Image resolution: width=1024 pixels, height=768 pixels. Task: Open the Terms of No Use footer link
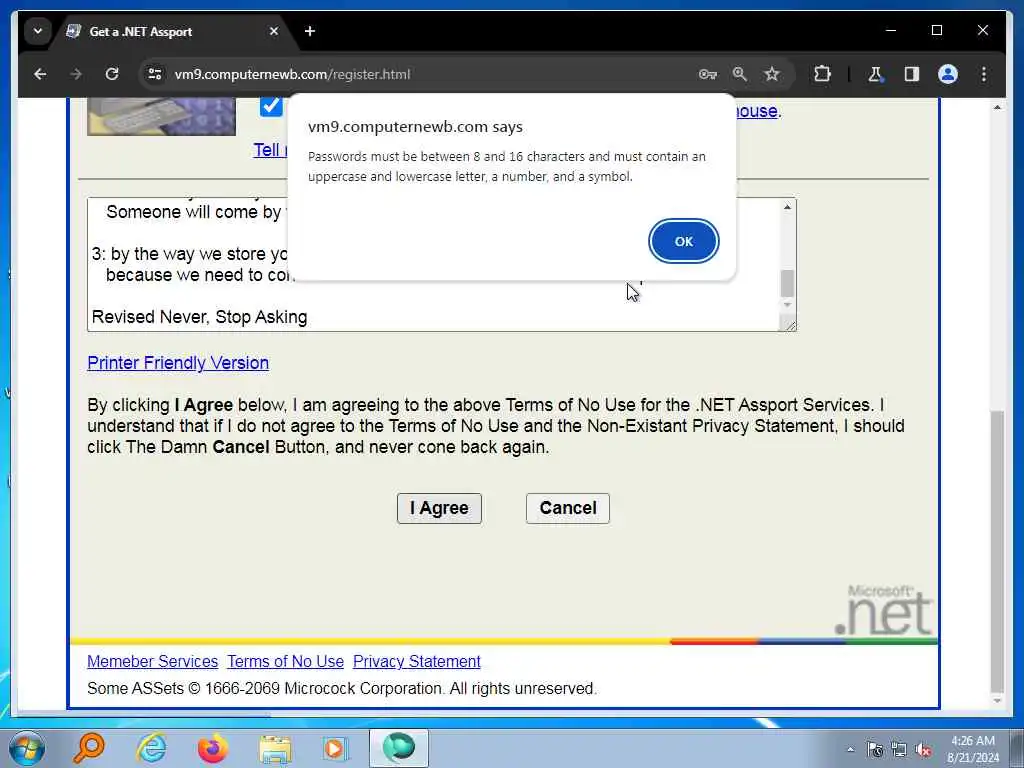(x=285, y=662)
